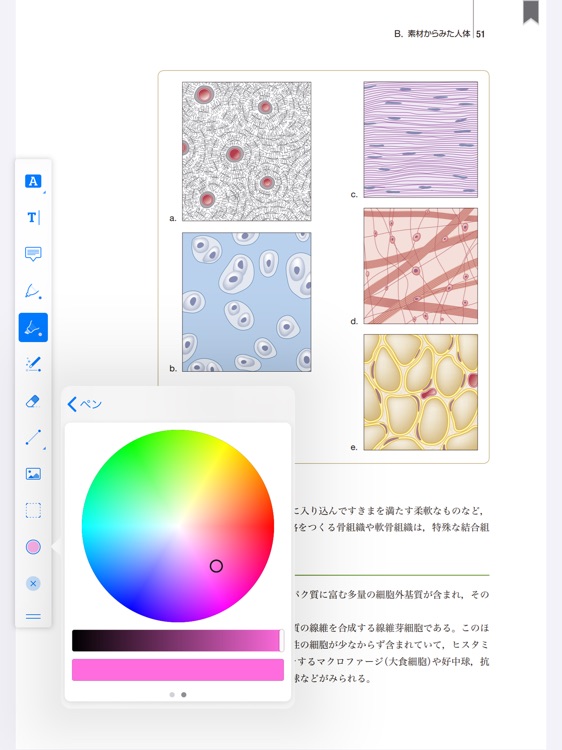562x750 pixels.
Task: Open the pink color swatch in toolbar
Action: (x=33, y=547)
